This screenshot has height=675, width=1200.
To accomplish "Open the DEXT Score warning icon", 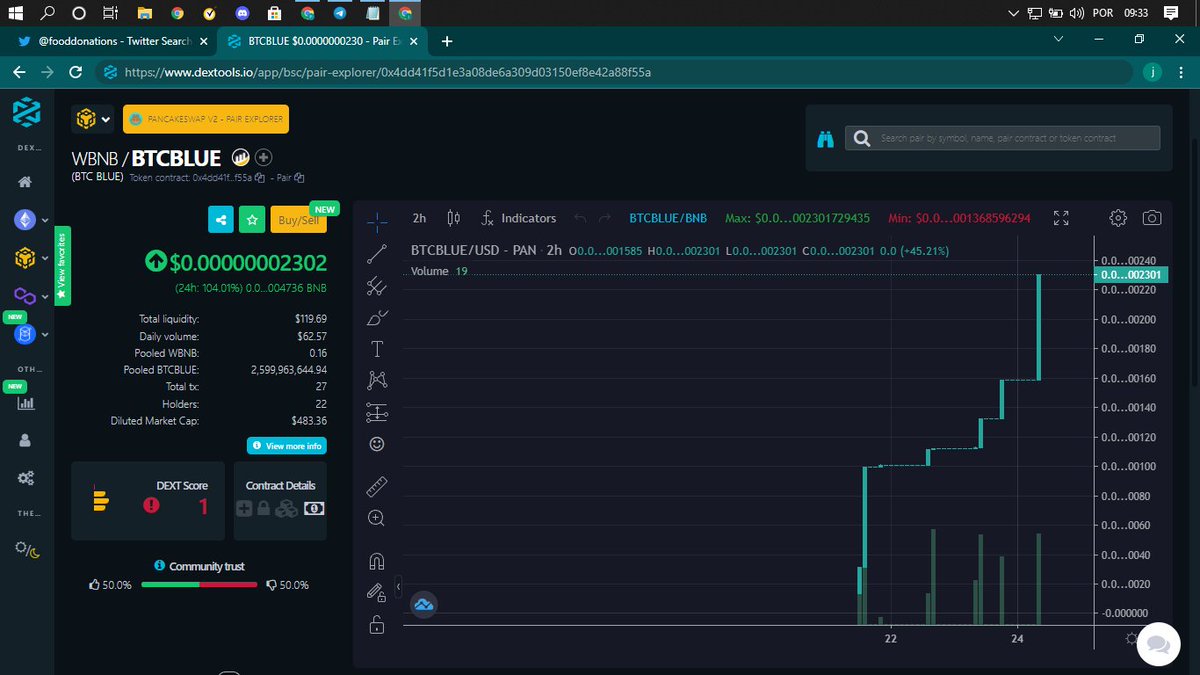I will [x=151, y=505].
